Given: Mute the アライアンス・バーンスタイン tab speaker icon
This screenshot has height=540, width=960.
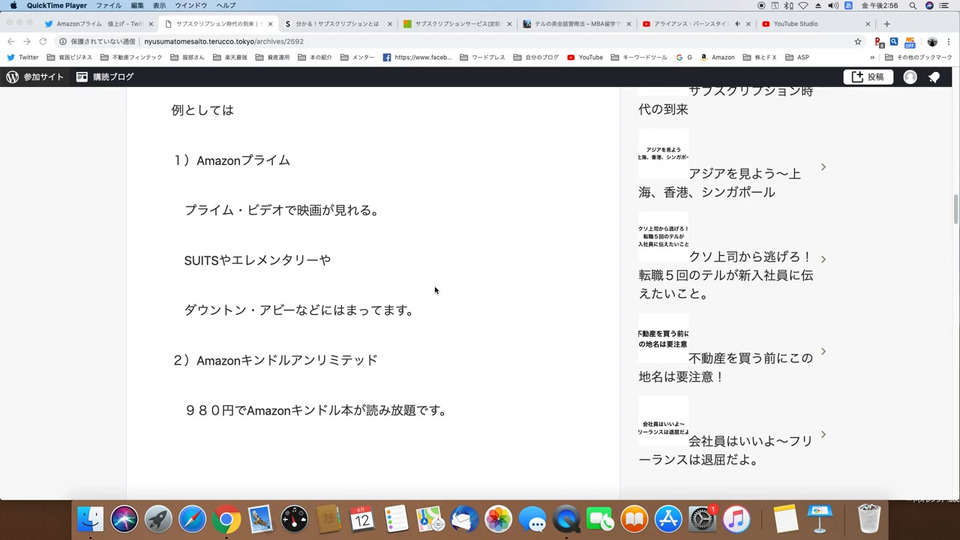Looking at the screenshot, I should pos(738,24).
